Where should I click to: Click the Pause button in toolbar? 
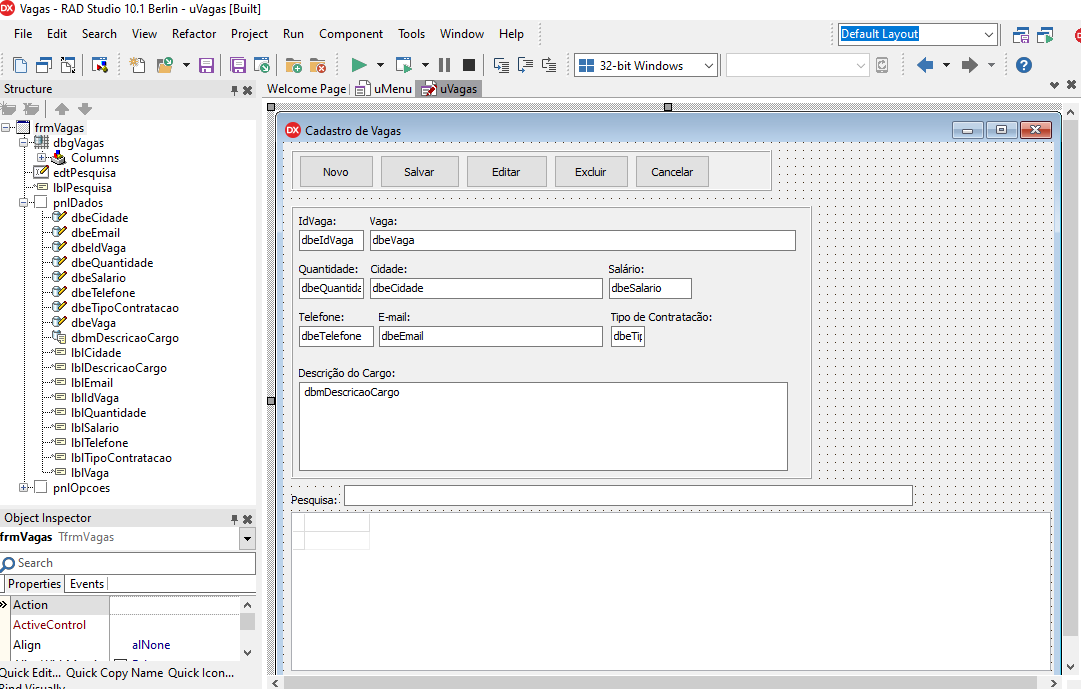[x=444, y=65]
